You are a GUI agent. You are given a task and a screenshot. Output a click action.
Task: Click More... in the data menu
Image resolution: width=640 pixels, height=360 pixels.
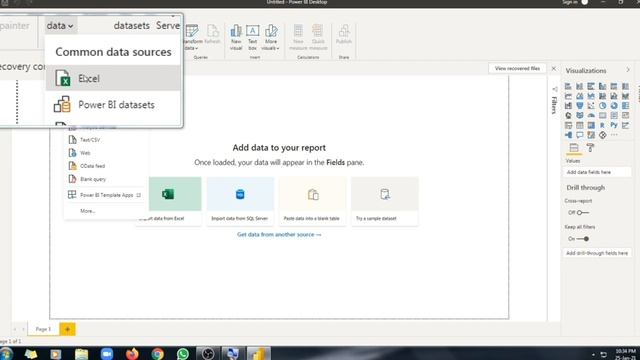[88, 211]
